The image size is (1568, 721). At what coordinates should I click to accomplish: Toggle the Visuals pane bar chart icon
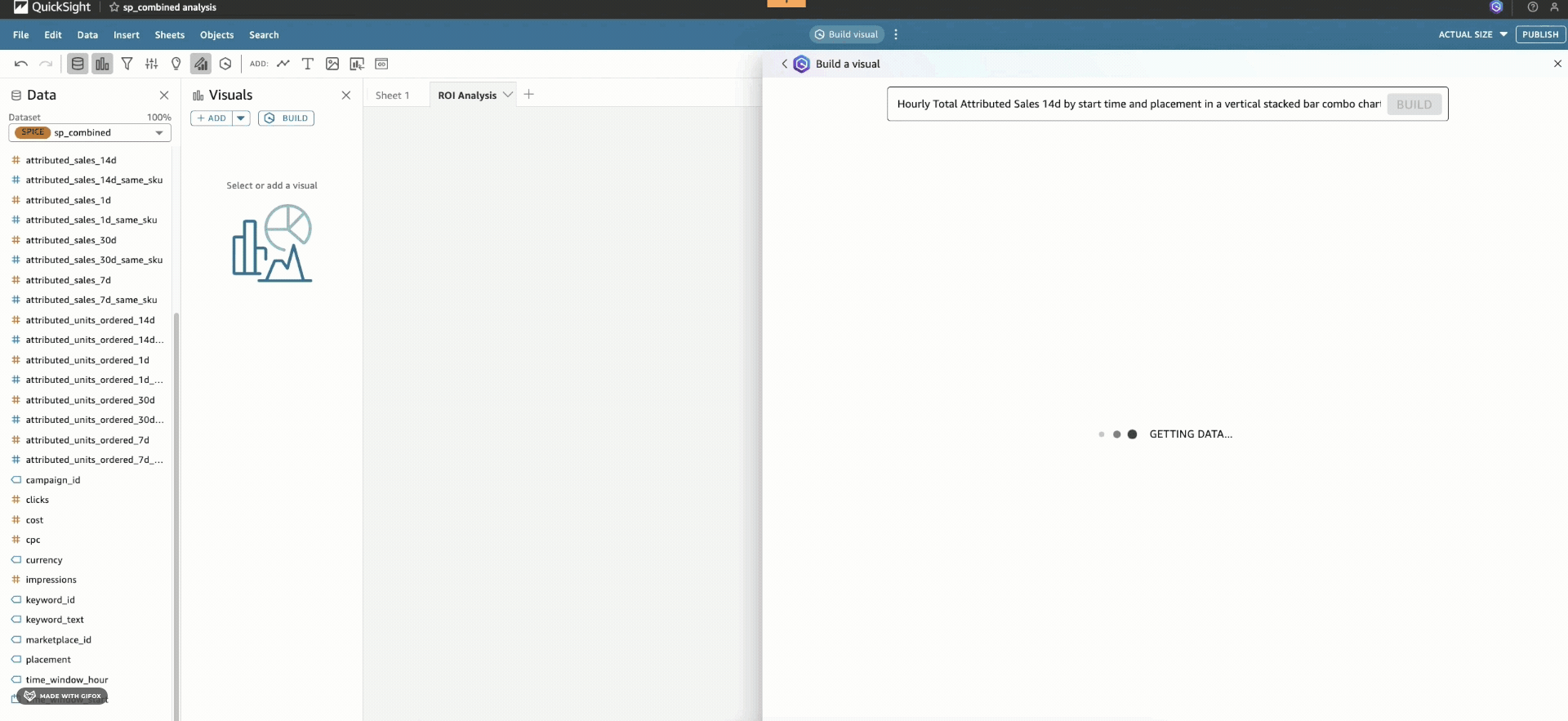coord(102,64)
